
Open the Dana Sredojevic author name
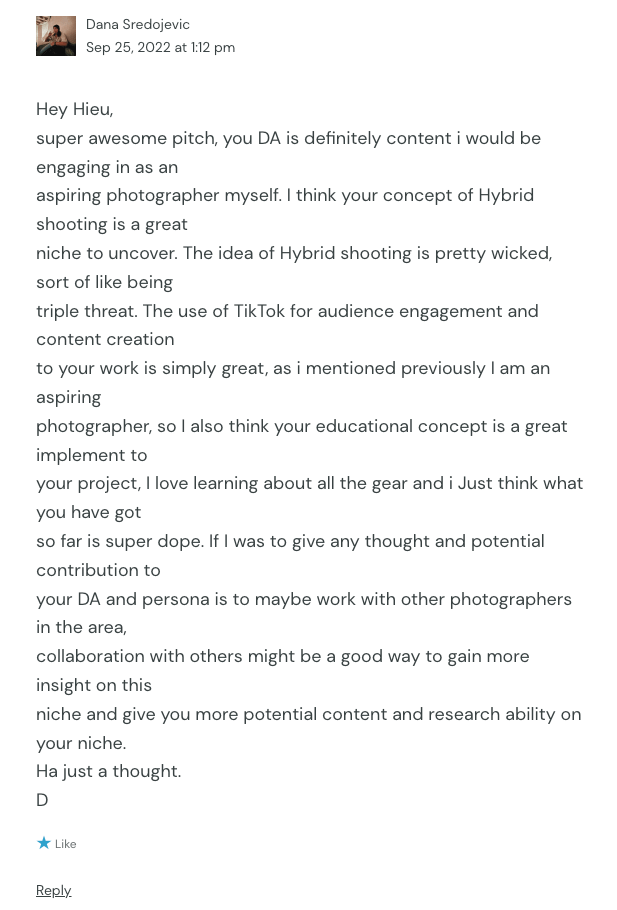click(x=138, y=24)
